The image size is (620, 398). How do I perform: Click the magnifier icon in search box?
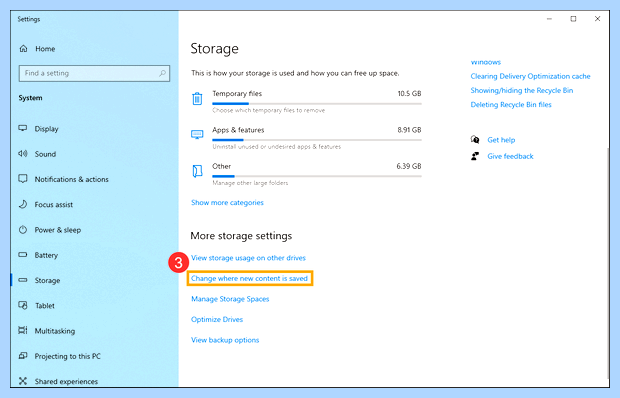coord(162,73)
